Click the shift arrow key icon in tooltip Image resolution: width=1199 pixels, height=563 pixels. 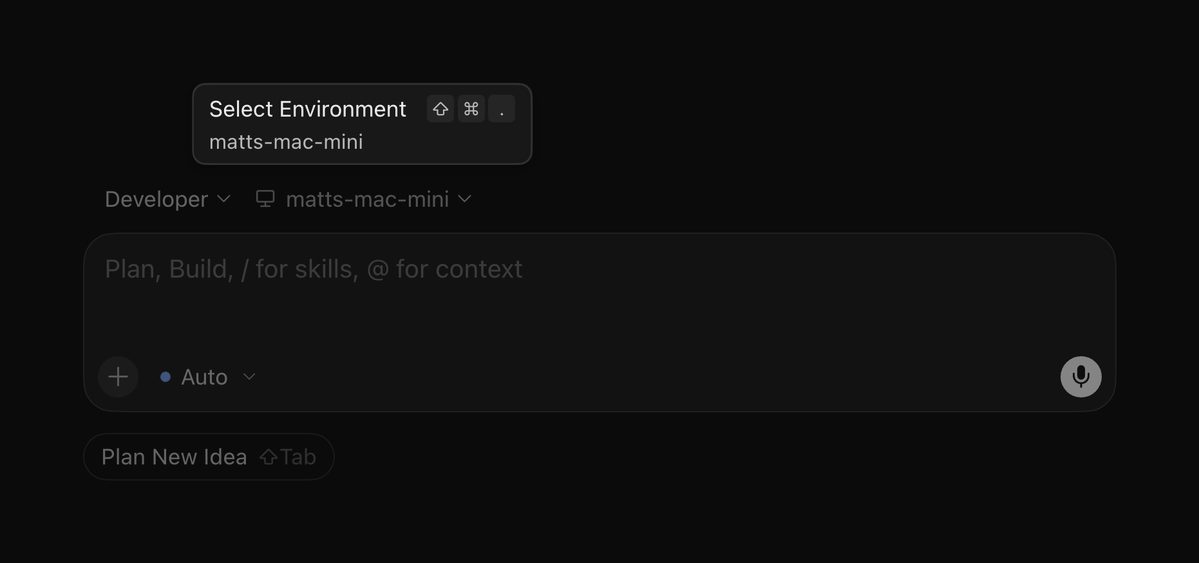click(440, 109)
